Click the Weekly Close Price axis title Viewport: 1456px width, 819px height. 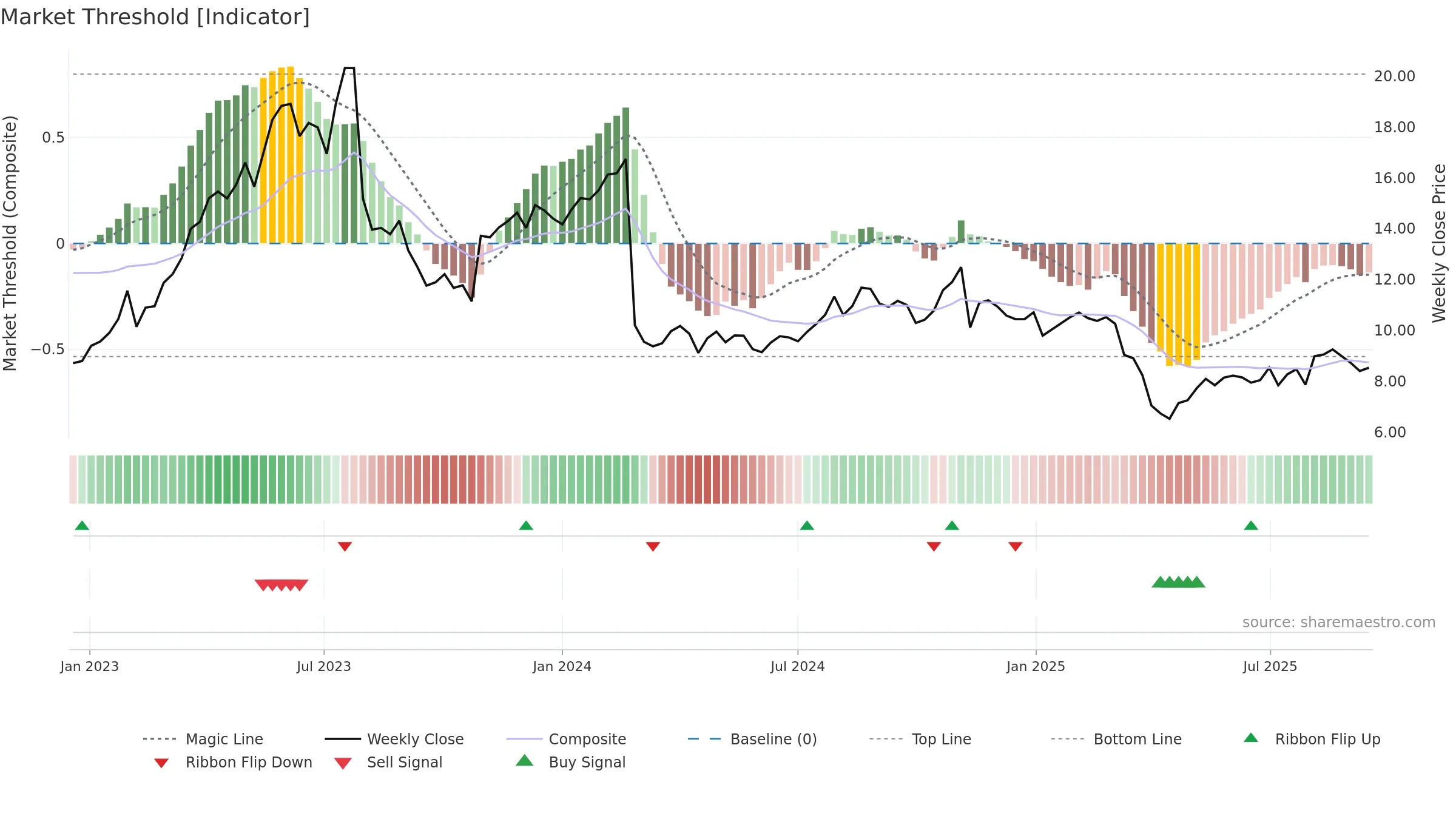point(1439,243)
